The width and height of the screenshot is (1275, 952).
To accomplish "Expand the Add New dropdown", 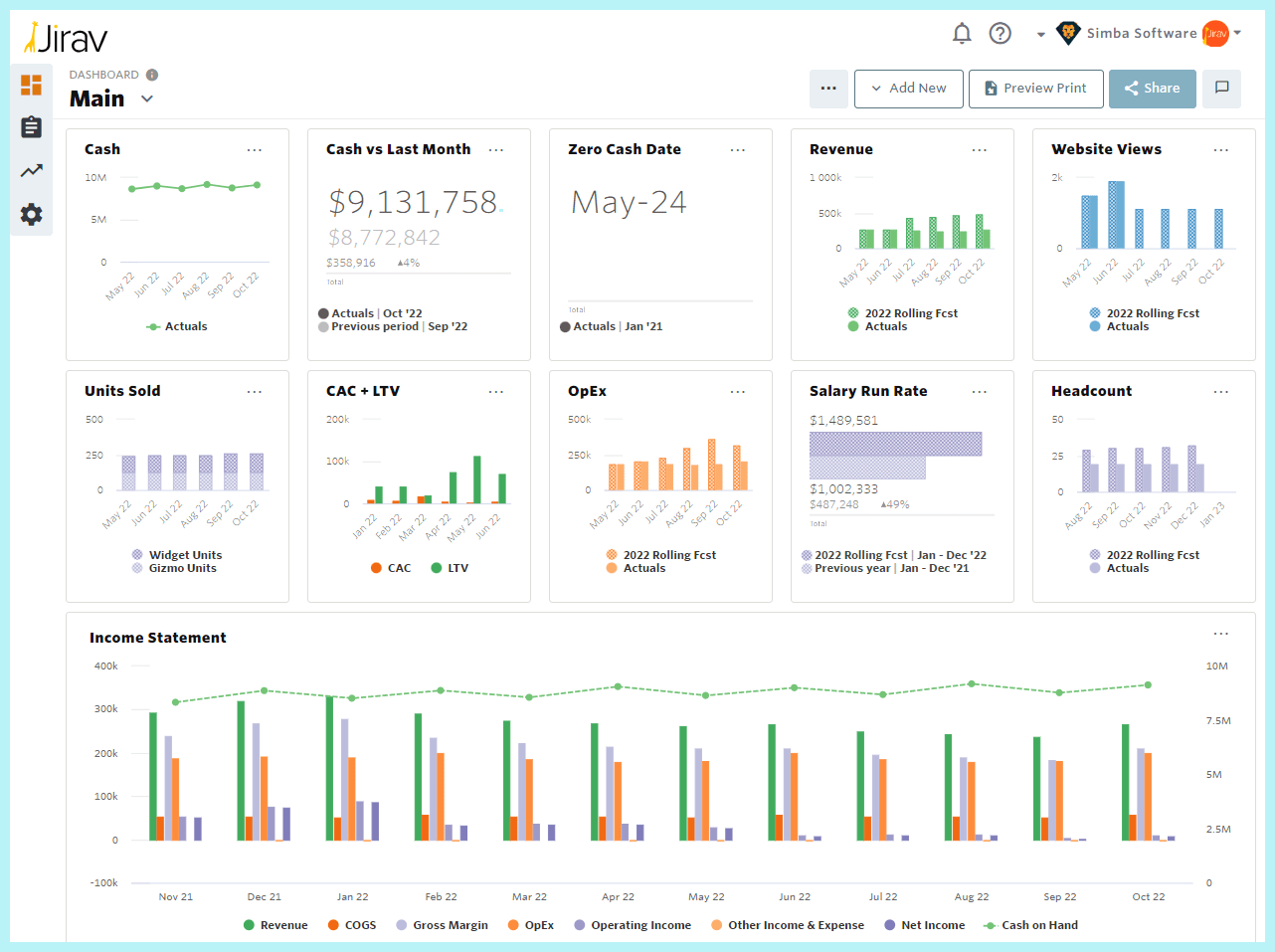I will [908, 89].
